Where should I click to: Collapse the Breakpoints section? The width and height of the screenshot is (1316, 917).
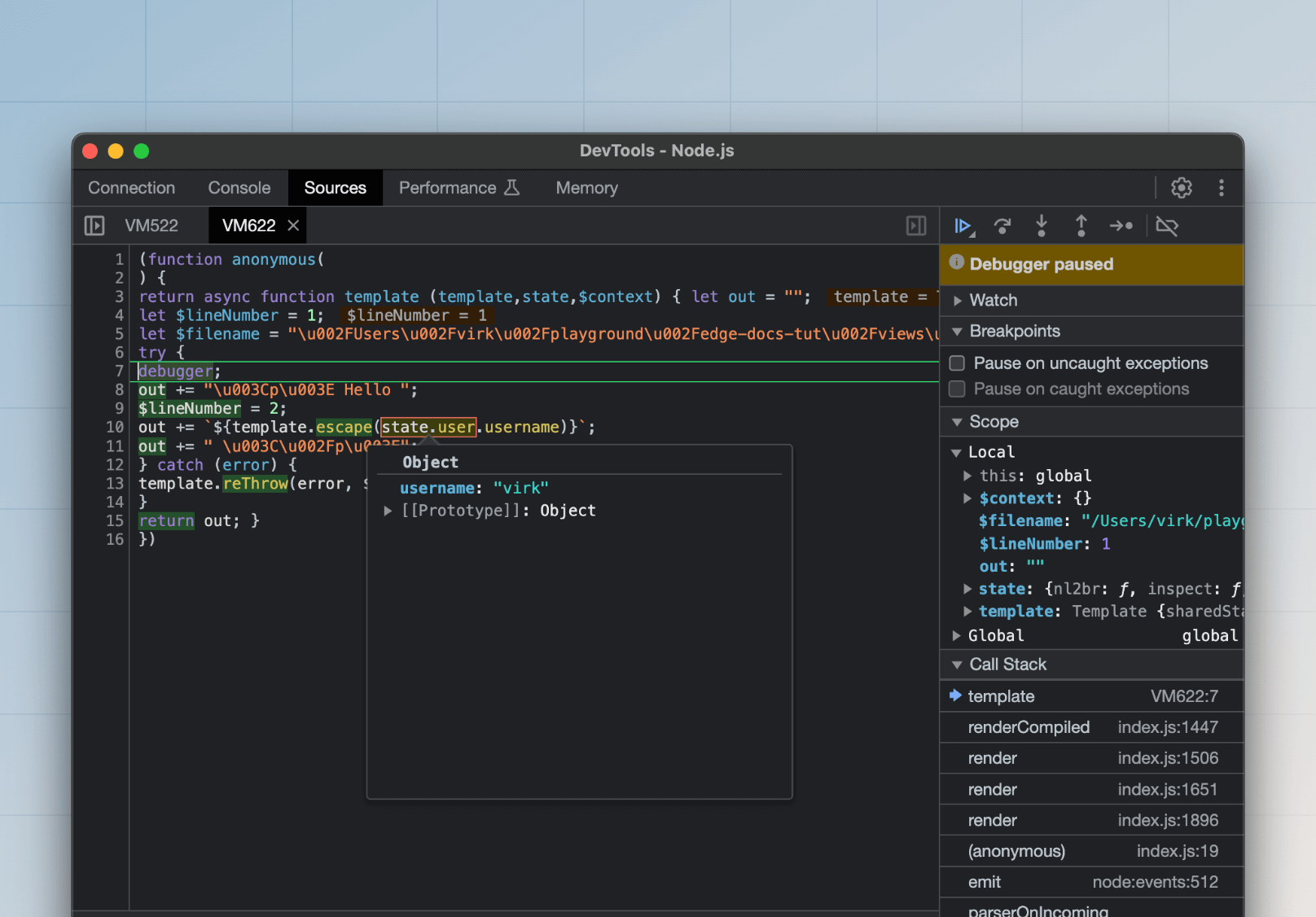pos(958,331)
